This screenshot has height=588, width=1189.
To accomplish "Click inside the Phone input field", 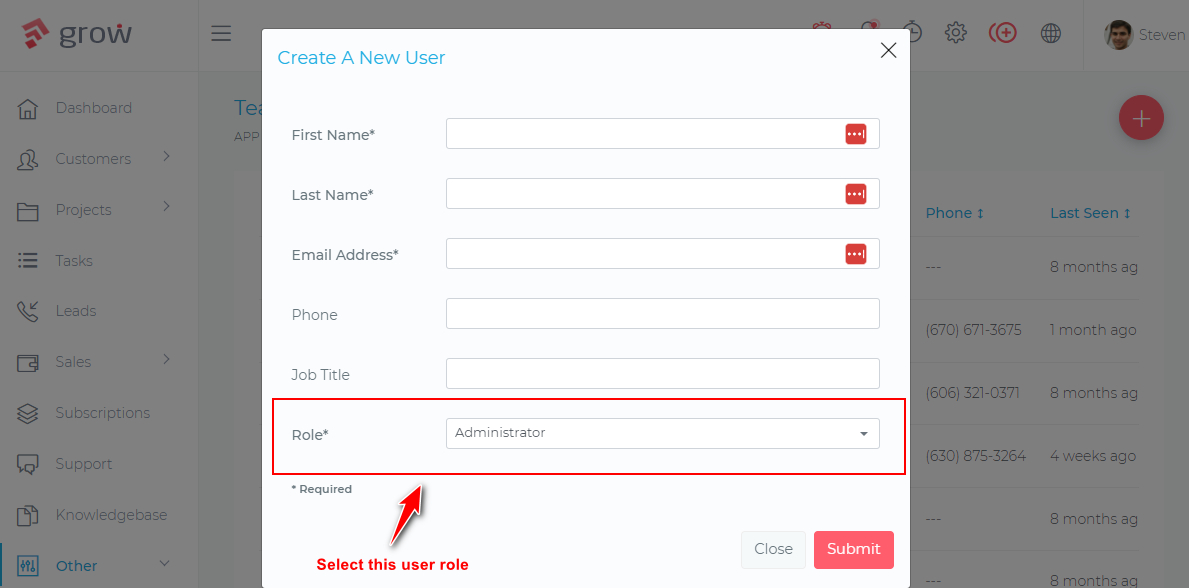I will 662,313.
